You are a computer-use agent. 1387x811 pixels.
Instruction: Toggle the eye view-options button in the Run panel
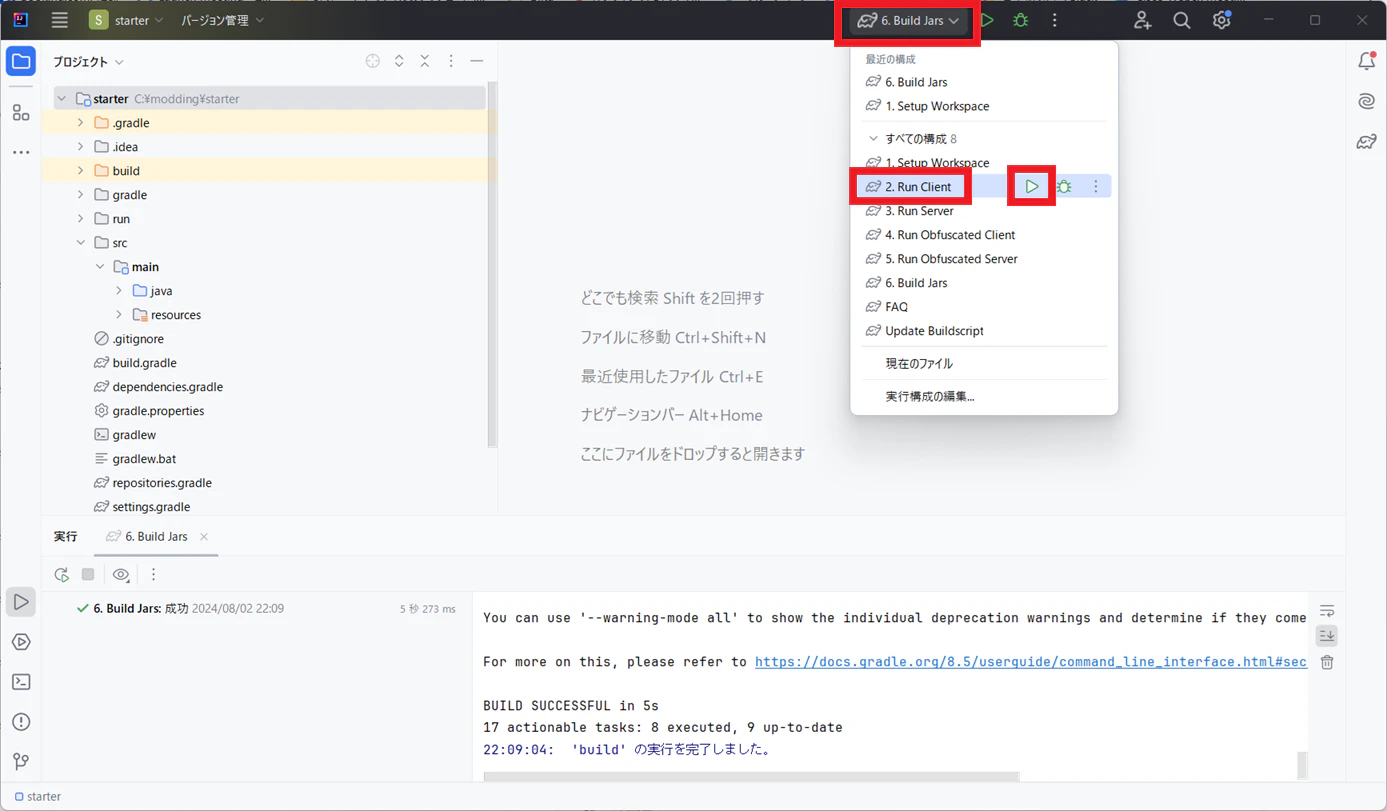[121, 575]
